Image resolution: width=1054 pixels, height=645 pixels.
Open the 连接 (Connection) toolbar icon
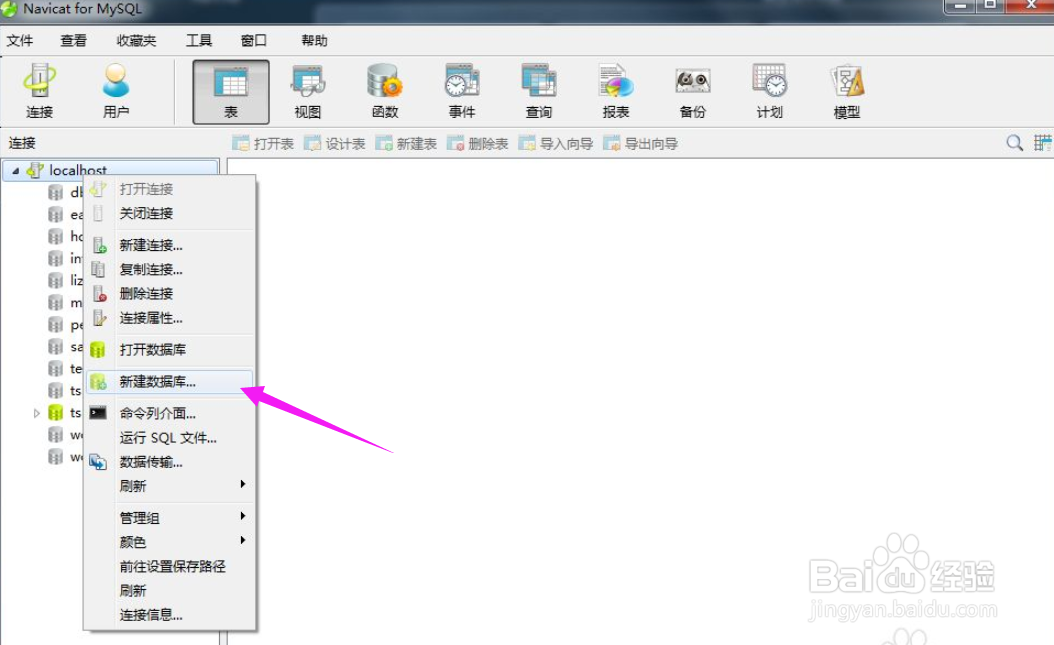coord(39,91)
